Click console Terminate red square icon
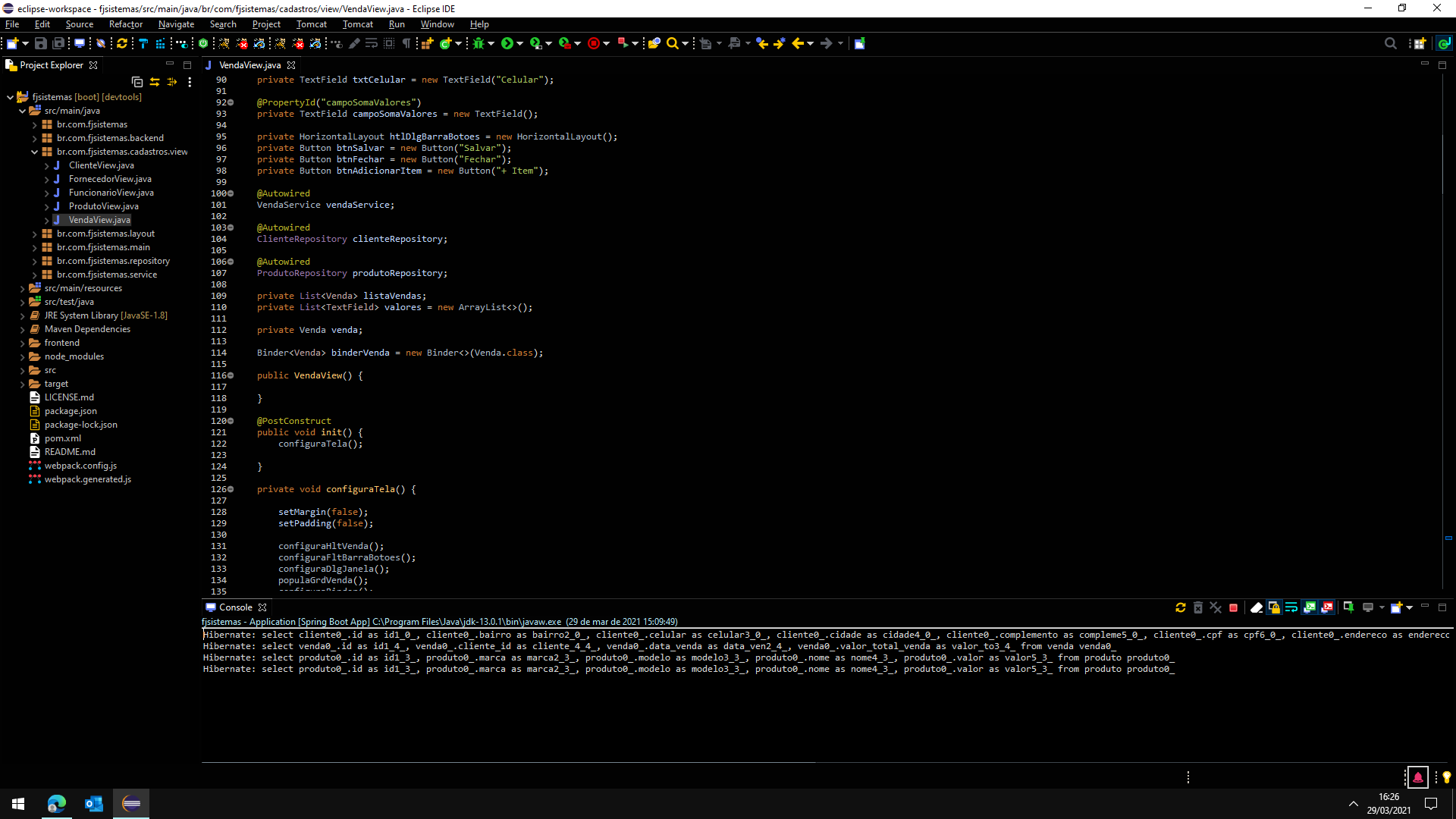 pos(1234,607)
